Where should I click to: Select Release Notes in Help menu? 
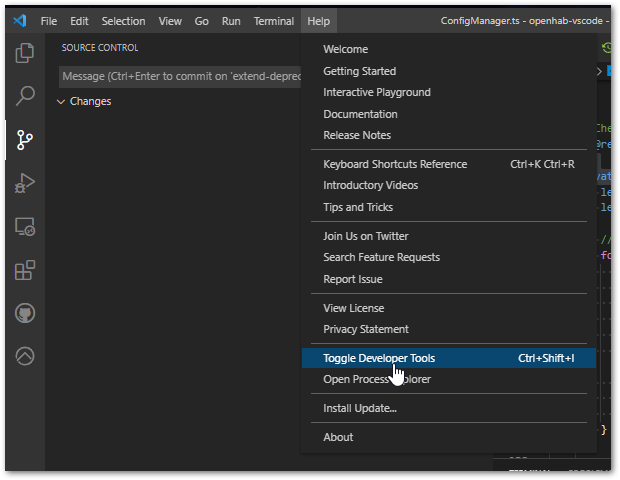point(357,135)
